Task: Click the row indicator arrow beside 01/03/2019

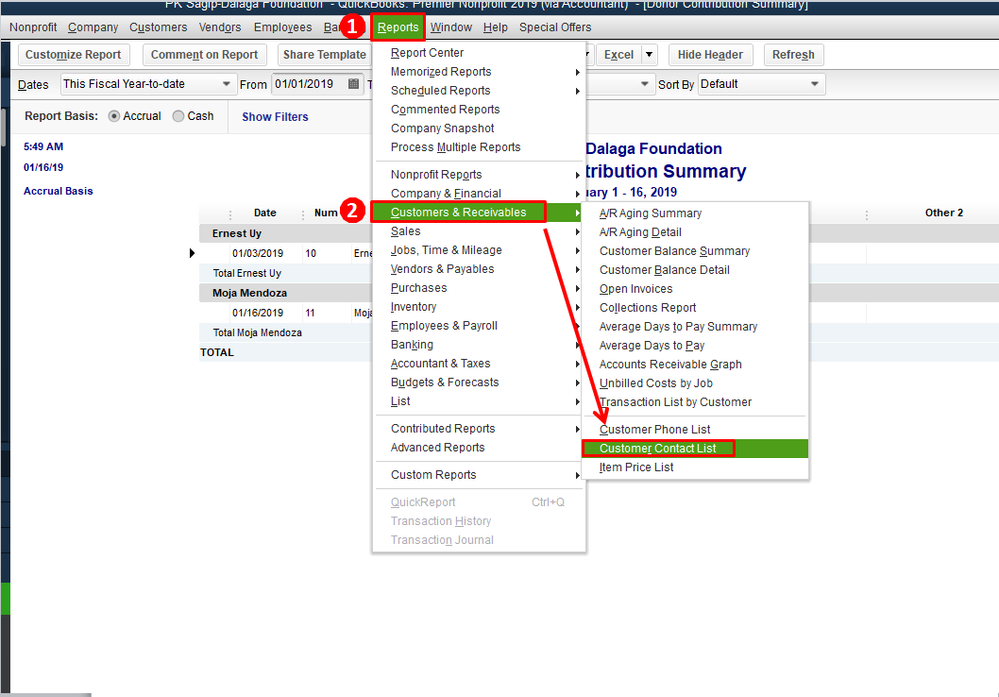Action: coord(192,254)
